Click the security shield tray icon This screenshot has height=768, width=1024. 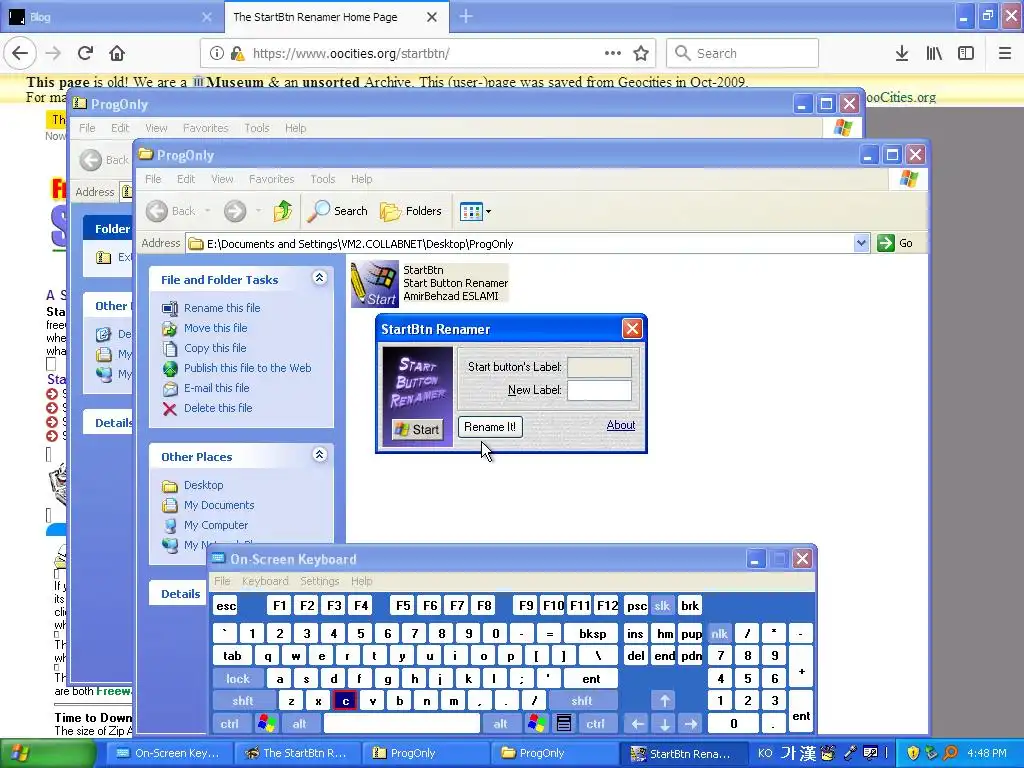coord(913,753)
